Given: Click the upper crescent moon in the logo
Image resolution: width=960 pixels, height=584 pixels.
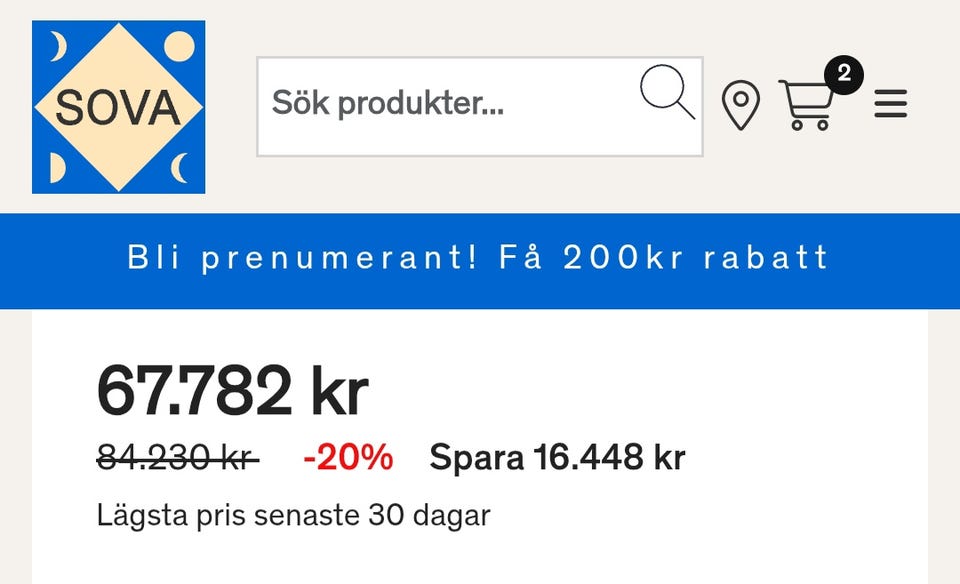Looking at the screenshot, I should pyautogui.click(x=58, y=46).
